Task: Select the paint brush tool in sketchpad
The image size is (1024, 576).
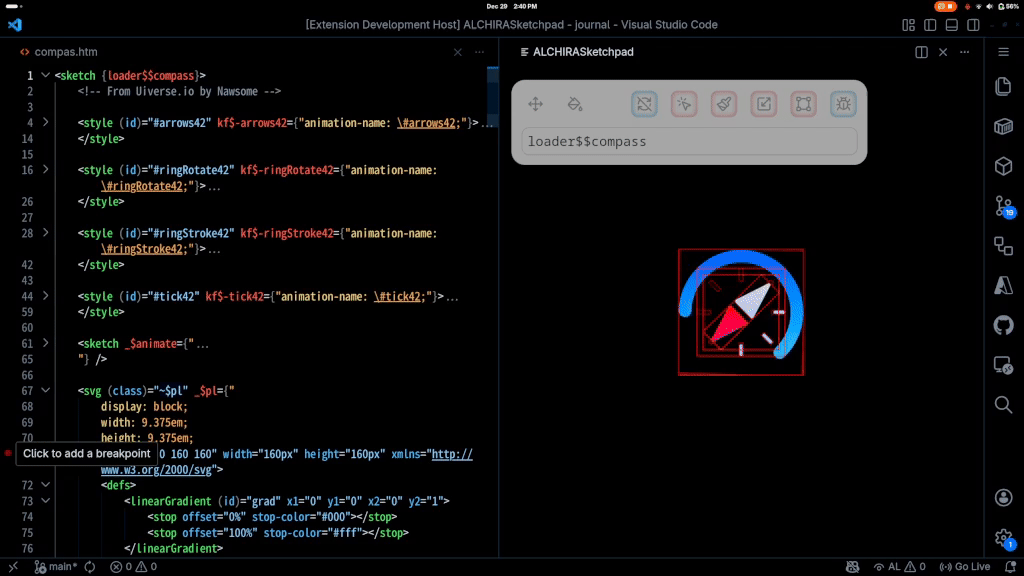Action: 724,103
